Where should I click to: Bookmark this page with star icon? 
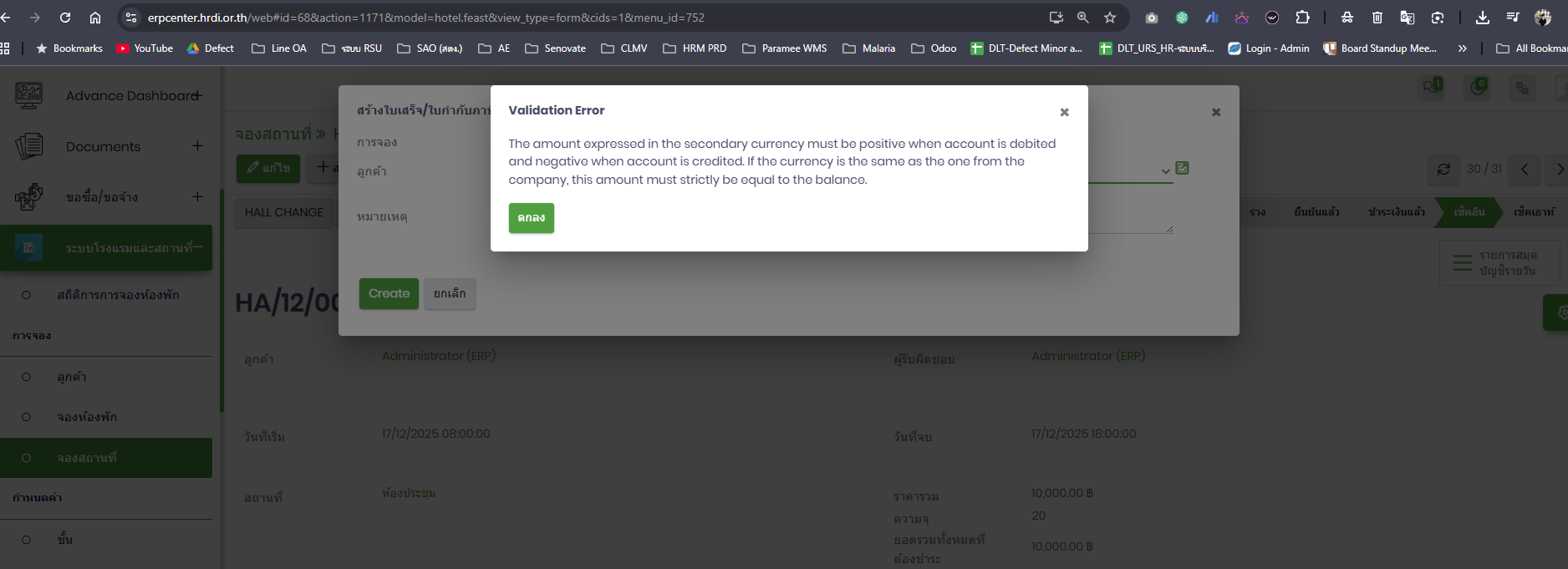1110,18
